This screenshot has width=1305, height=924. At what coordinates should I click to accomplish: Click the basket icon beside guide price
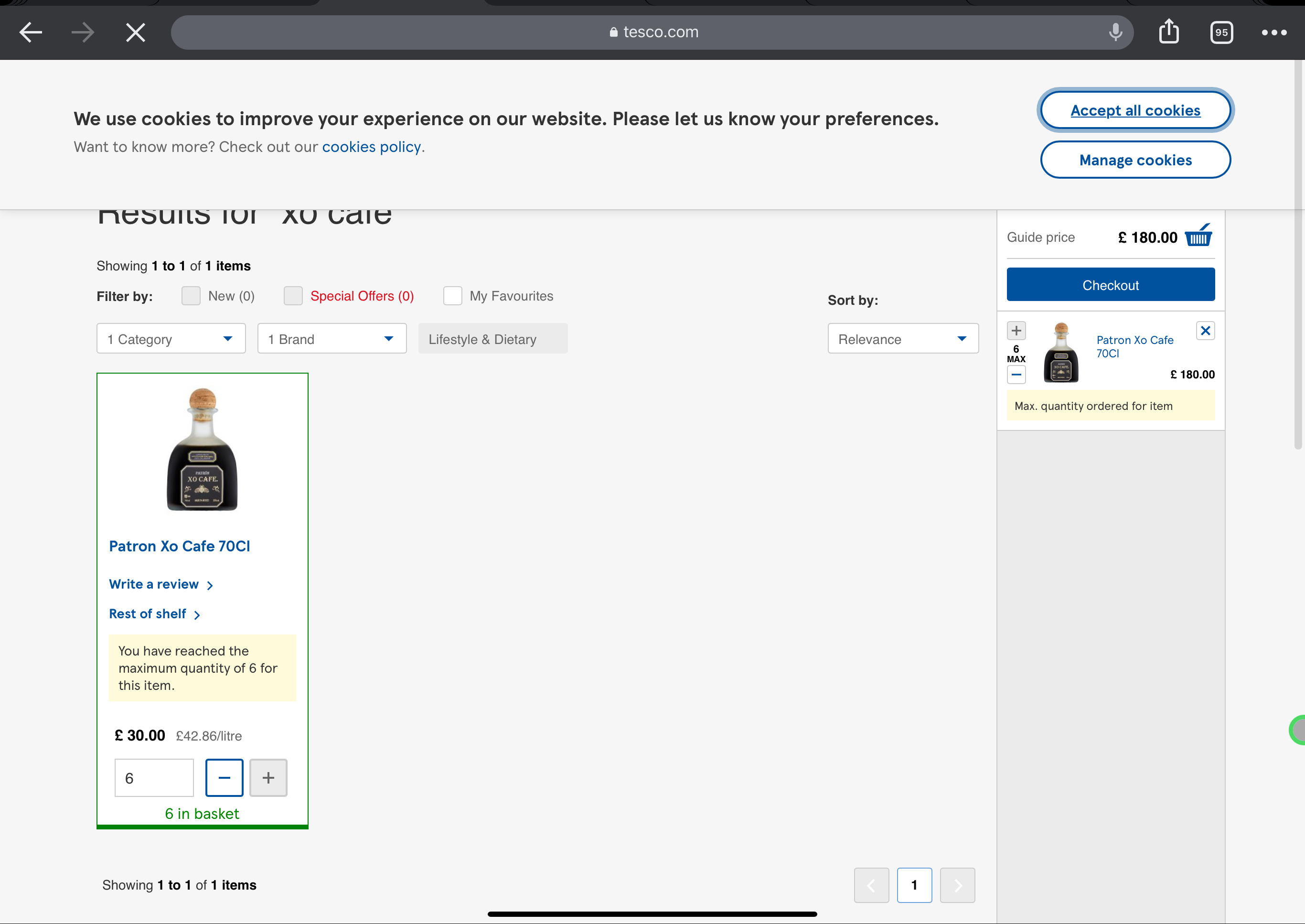[x=1198, y=236]
